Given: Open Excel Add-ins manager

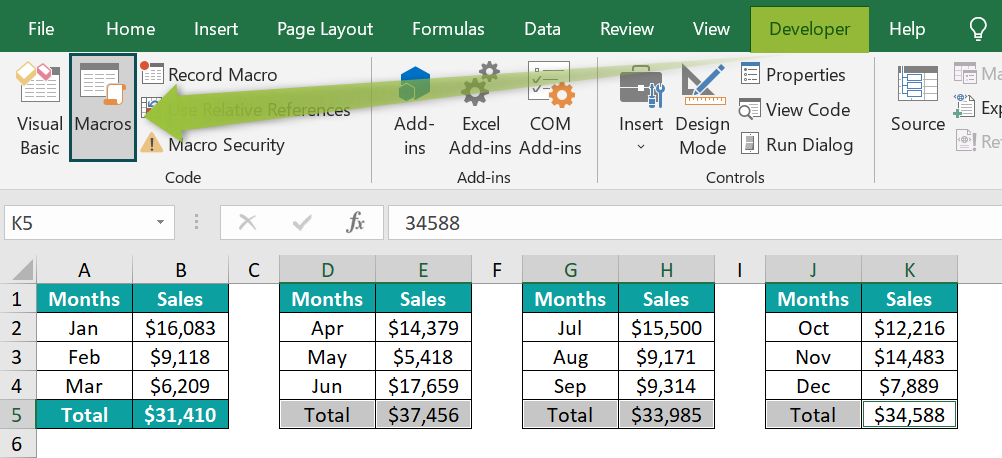Looking at the screenshot, I should pyautogui.click(x=480, y=109).
